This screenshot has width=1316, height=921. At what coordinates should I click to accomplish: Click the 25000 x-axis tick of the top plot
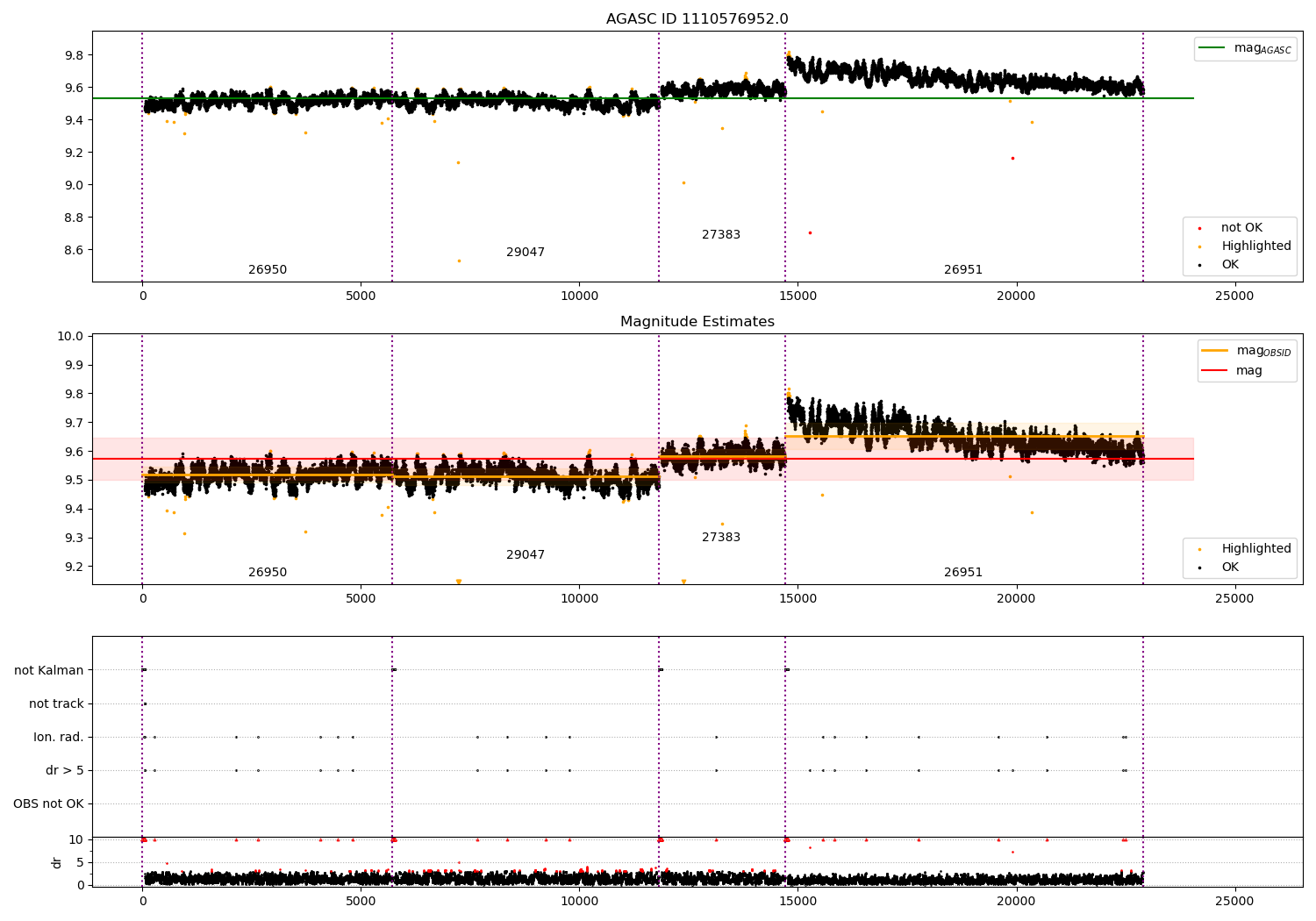(x=1234, y=296)
